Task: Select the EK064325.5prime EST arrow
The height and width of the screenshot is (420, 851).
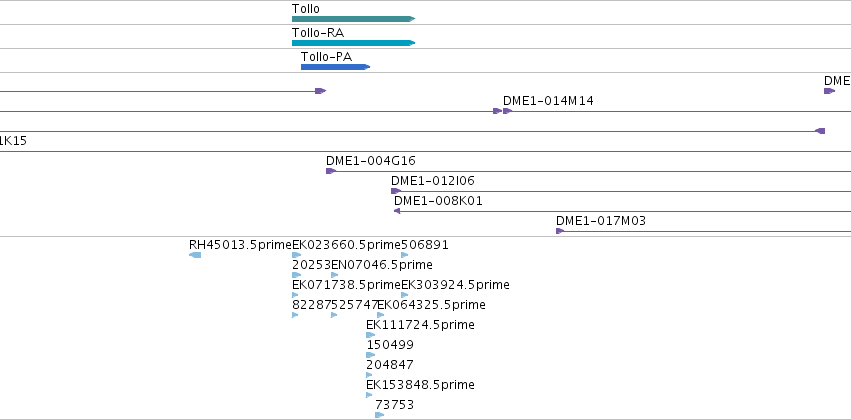Action: coord(380,315)
